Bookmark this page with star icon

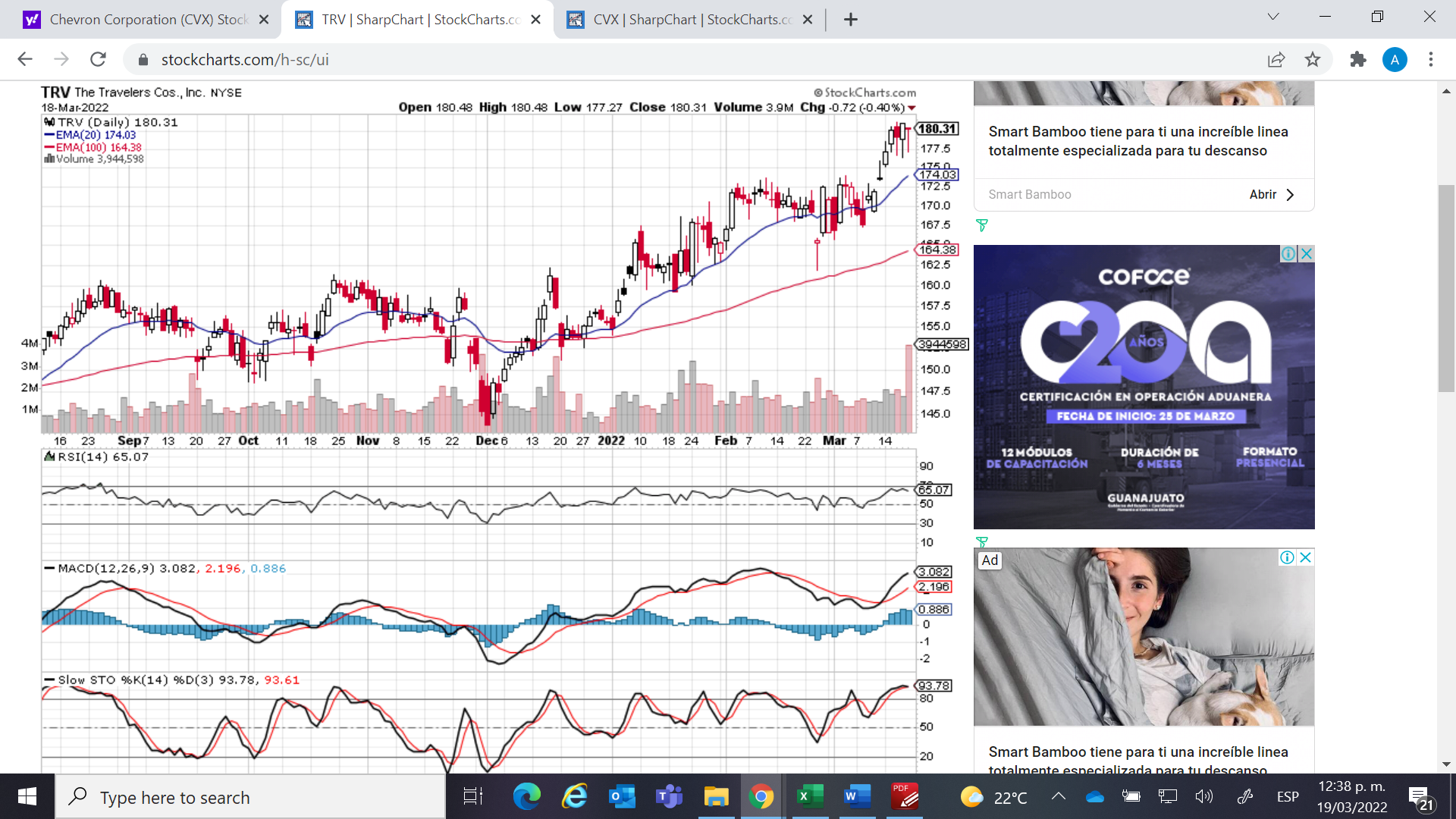tap(1313, 59)
